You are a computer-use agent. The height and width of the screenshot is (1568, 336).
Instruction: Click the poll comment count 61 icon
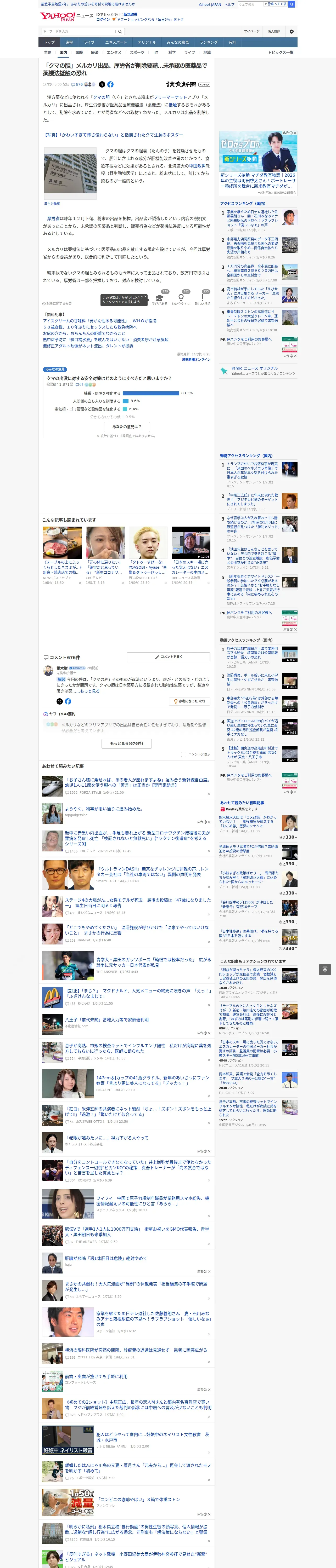pos(80,385)
